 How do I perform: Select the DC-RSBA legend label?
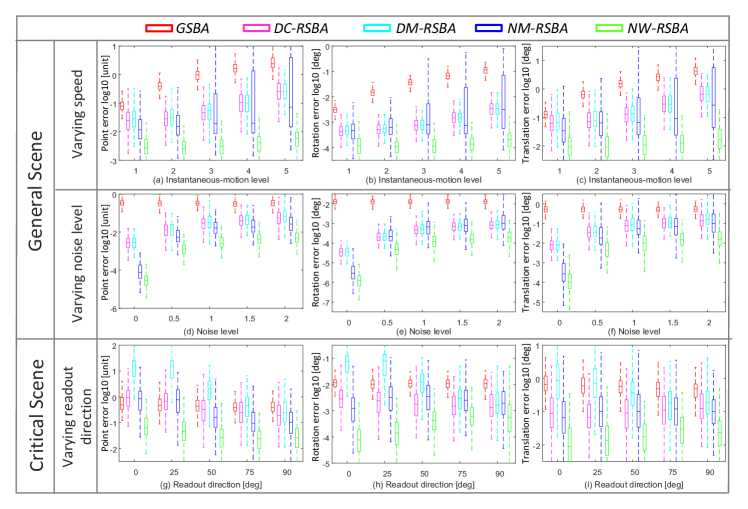[x=301, y=29]
